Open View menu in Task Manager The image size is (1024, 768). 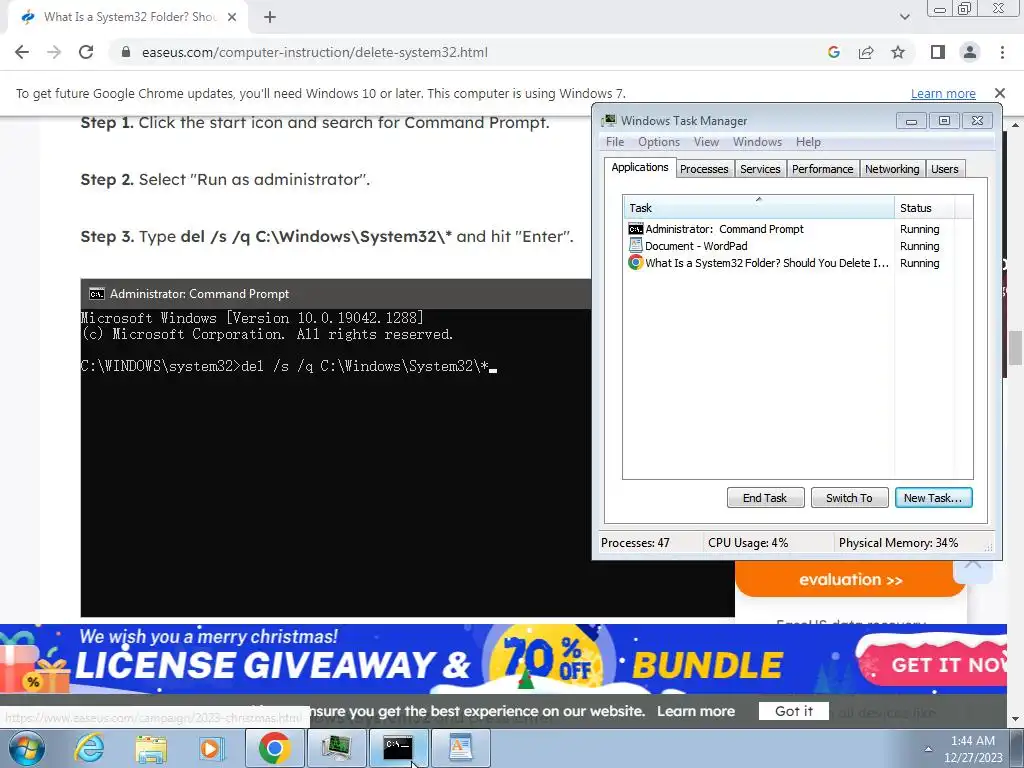[x=706, y=142]
